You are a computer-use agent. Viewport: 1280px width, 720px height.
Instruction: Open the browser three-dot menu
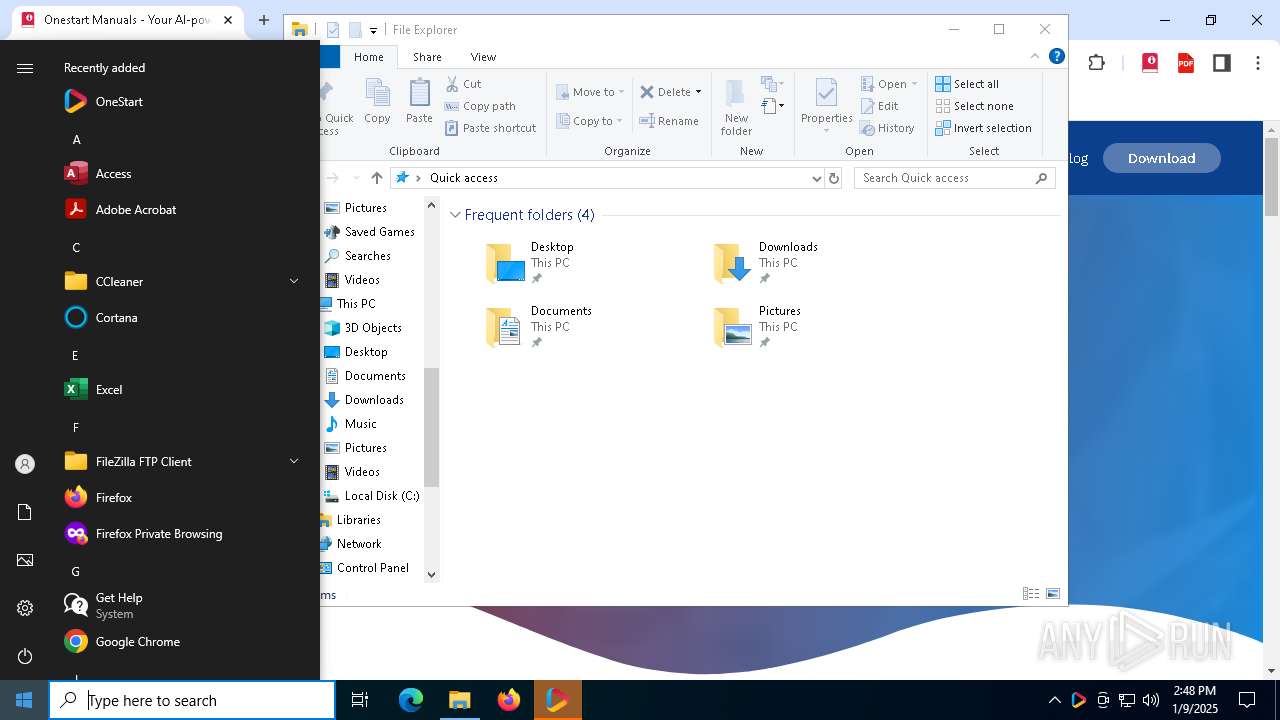(x=1257, y=63)
